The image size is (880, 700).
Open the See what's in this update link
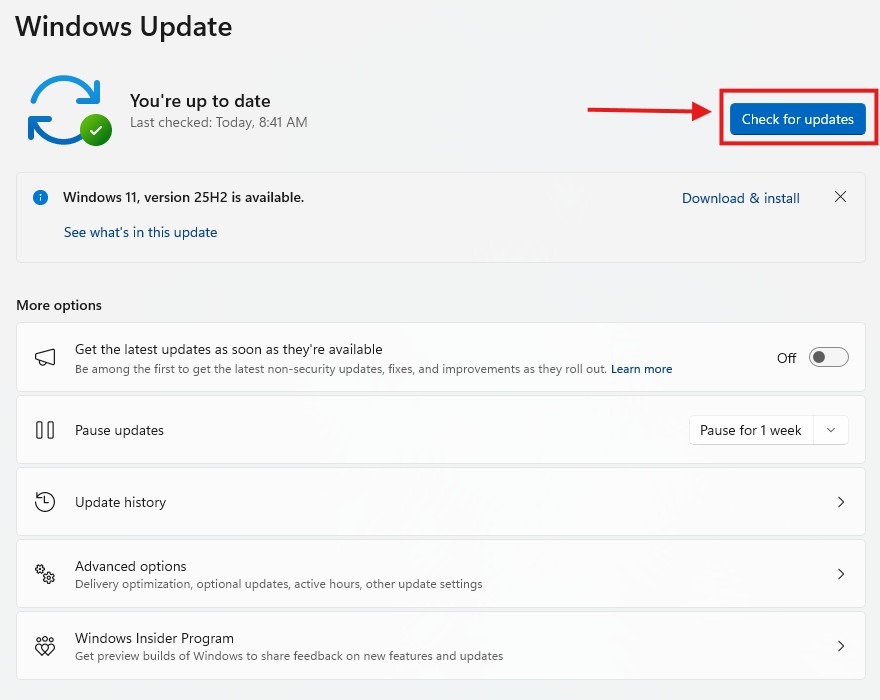pos(140,232)
